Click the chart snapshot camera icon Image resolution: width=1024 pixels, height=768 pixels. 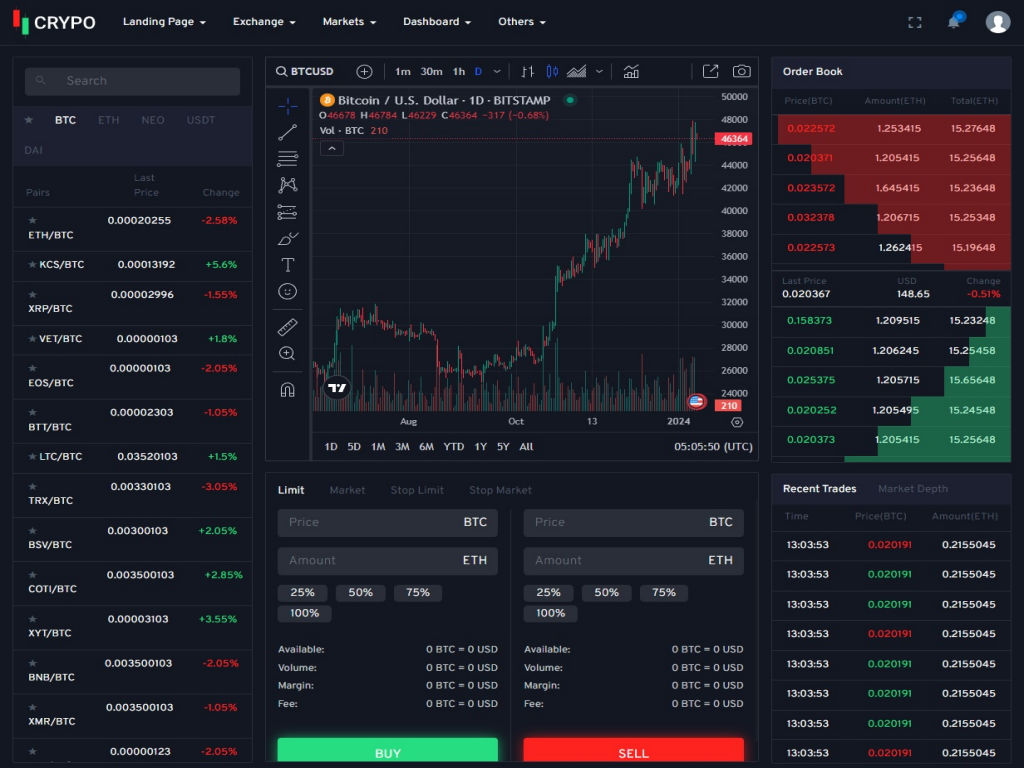(x=741, y=71)
